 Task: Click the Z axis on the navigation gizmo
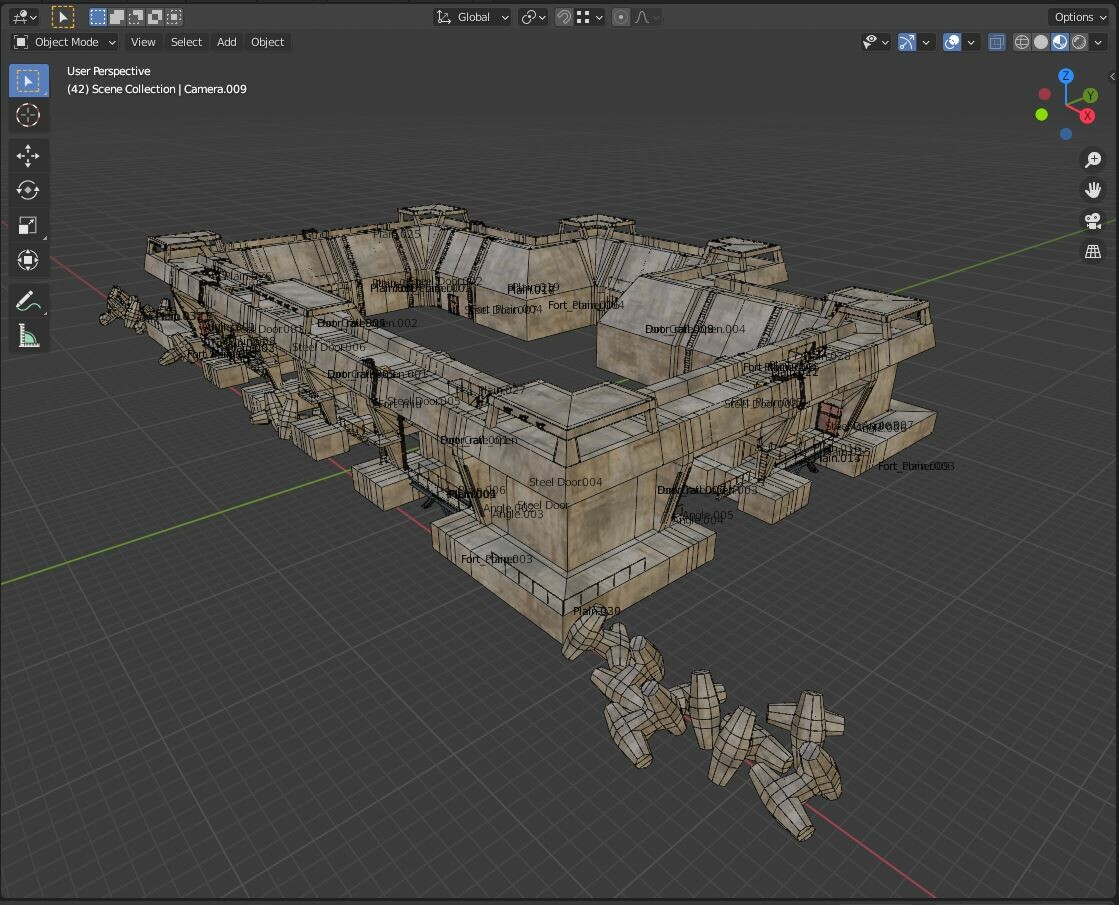[x=1065, y=76]
